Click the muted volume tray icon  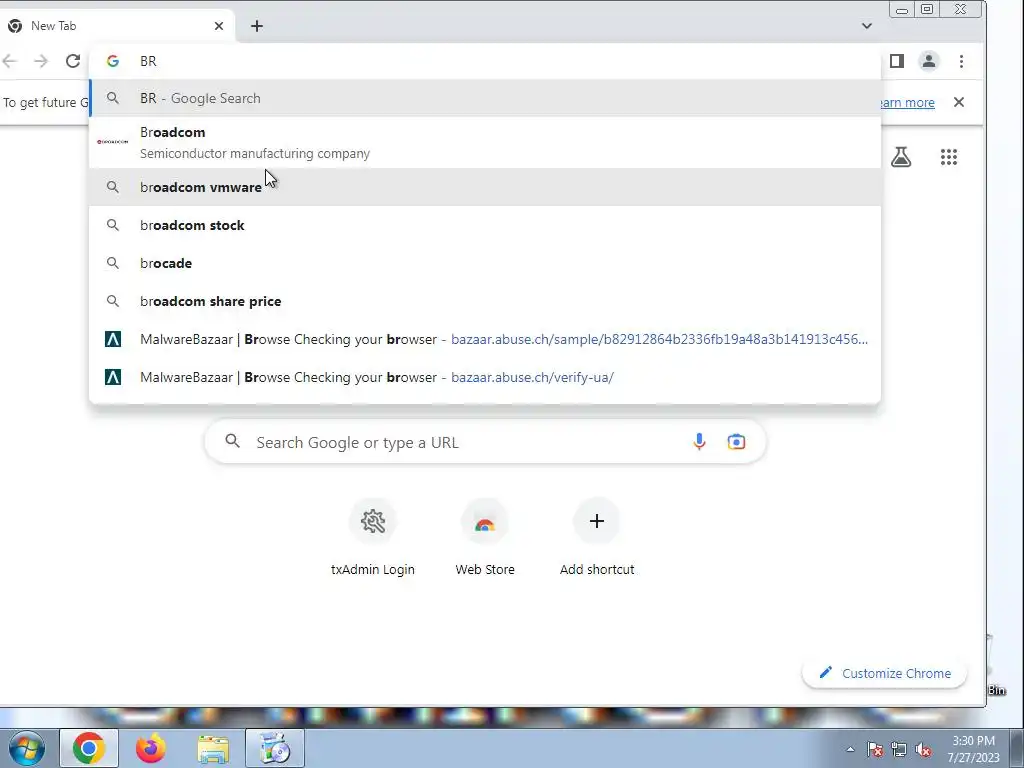click(x=923, y=749)
